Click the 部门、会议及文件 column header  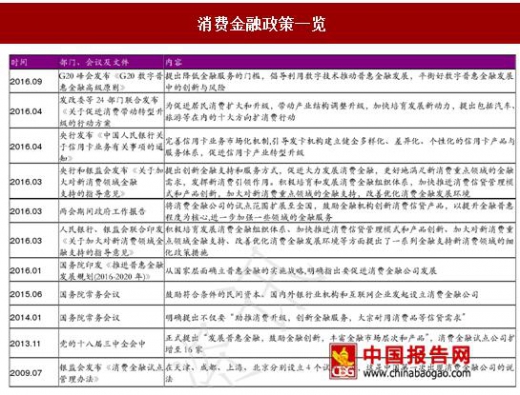pos(94,62)
